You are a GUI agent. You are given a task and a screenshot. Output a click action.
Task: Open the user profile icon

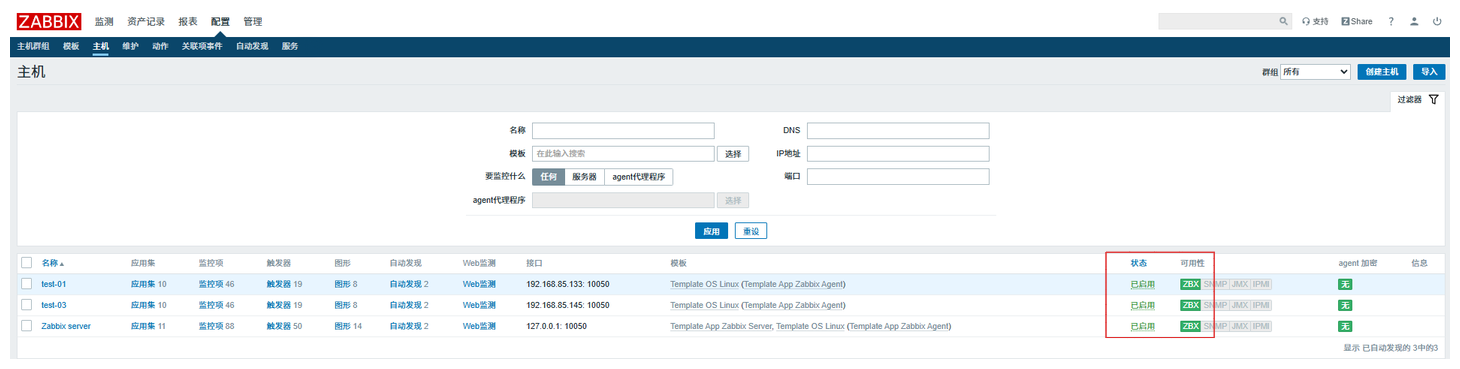click(x=1414, y=21)
